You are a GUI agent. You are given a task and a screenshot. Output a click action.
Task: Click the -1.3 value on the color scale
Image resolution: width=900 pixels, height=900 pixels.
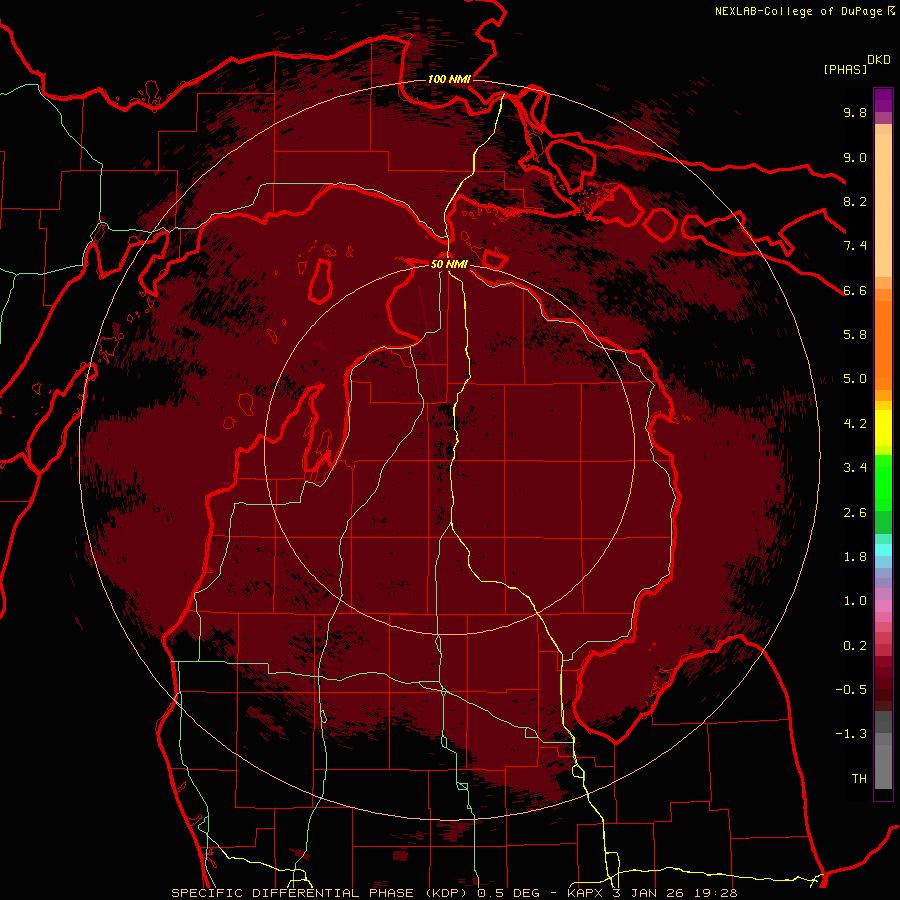tap(851, 734)
